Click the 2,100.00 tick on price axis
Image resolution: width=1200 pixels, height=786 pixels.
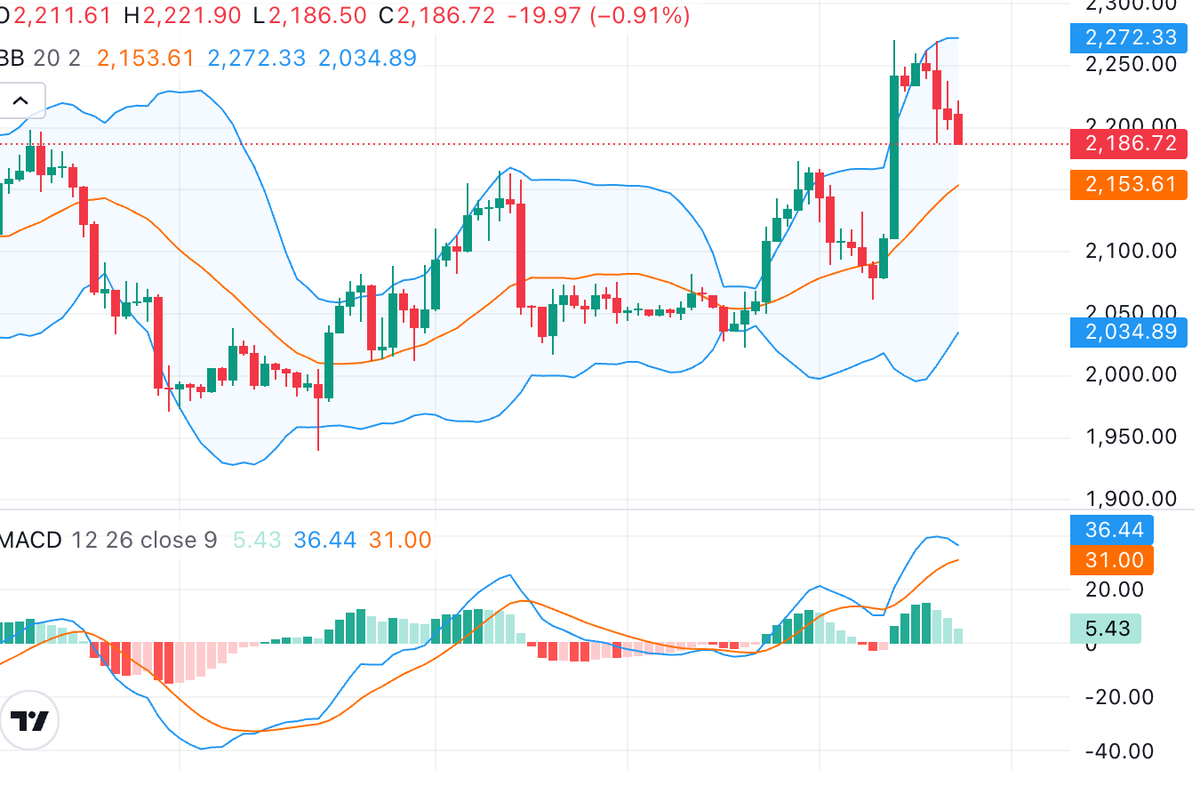(x=1130, y=250)
